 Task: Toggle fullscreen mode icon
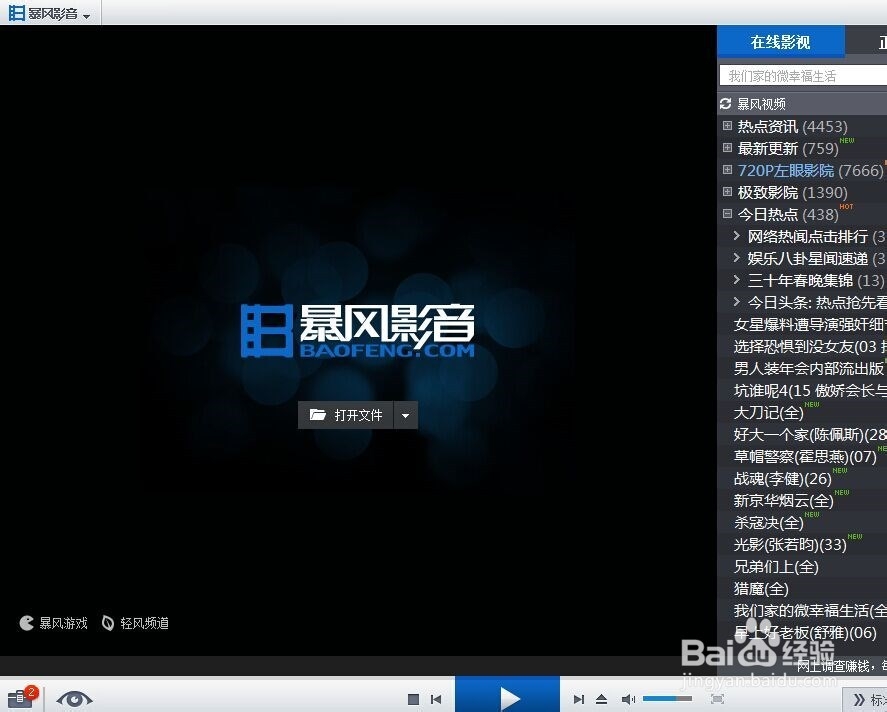coord(717,699)
